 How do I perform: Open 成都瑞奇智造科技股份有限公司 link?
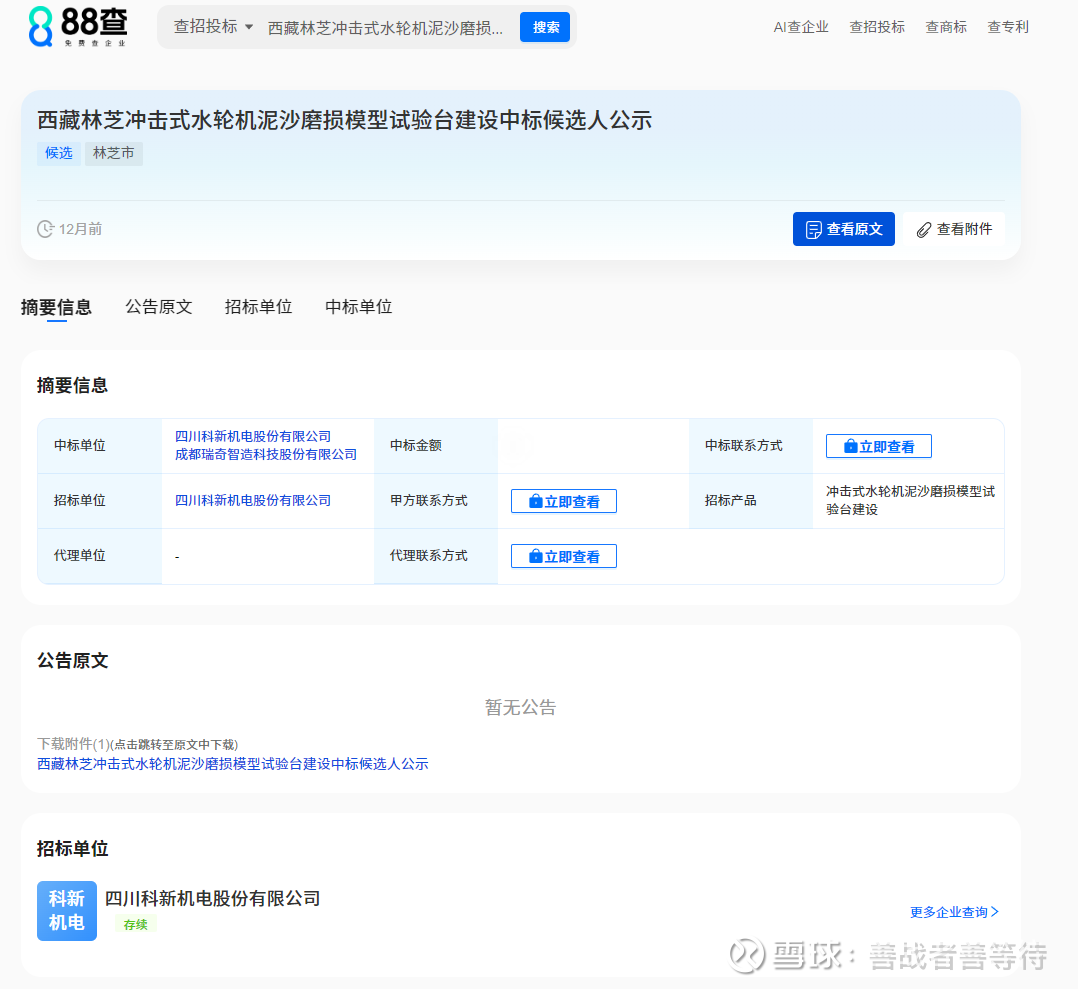pyautogui.click(x=266, y=454)
